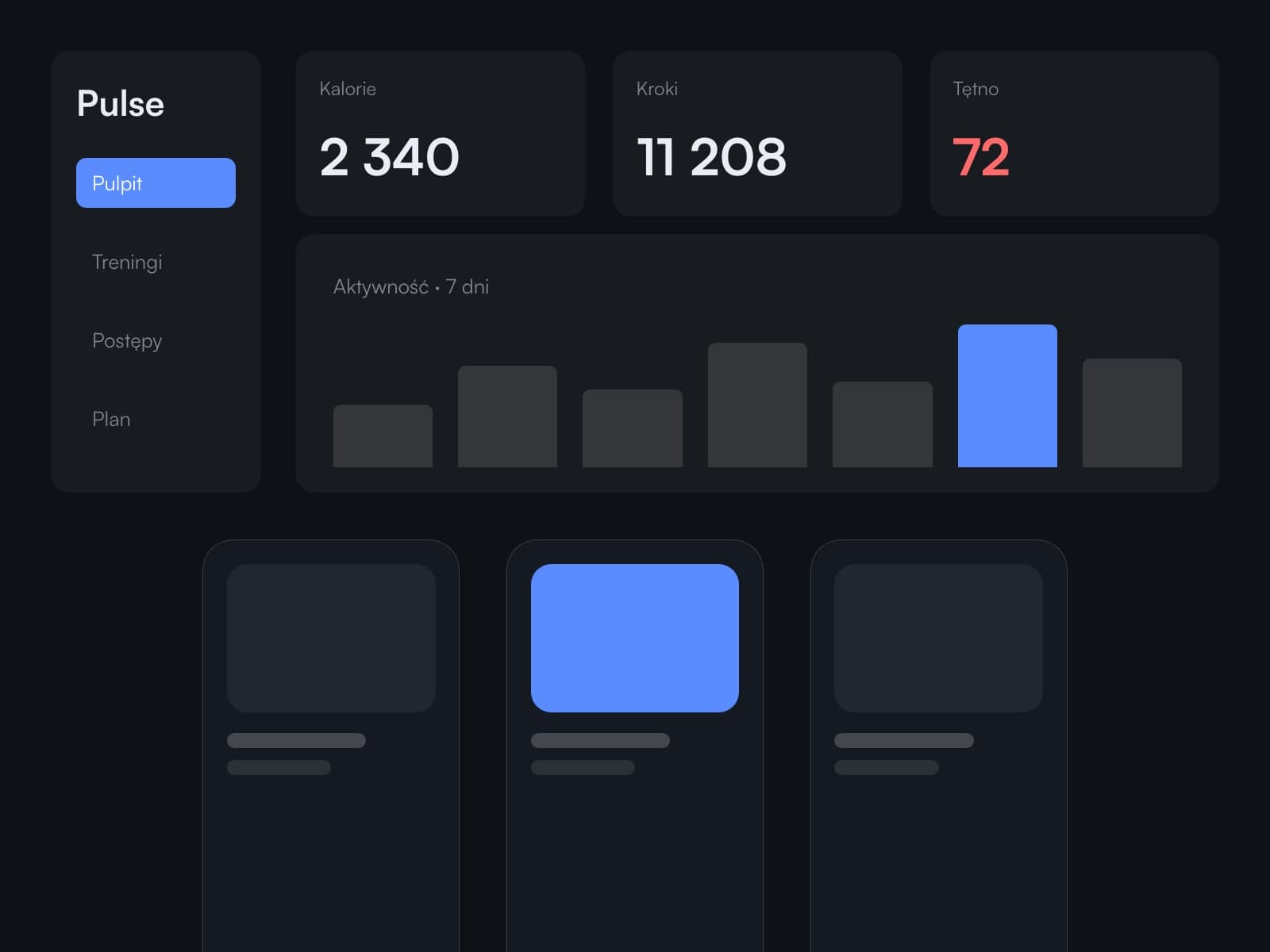Open the dark thumbnail in the left card
Screen dimensions: 1270x952
(331, 638)
